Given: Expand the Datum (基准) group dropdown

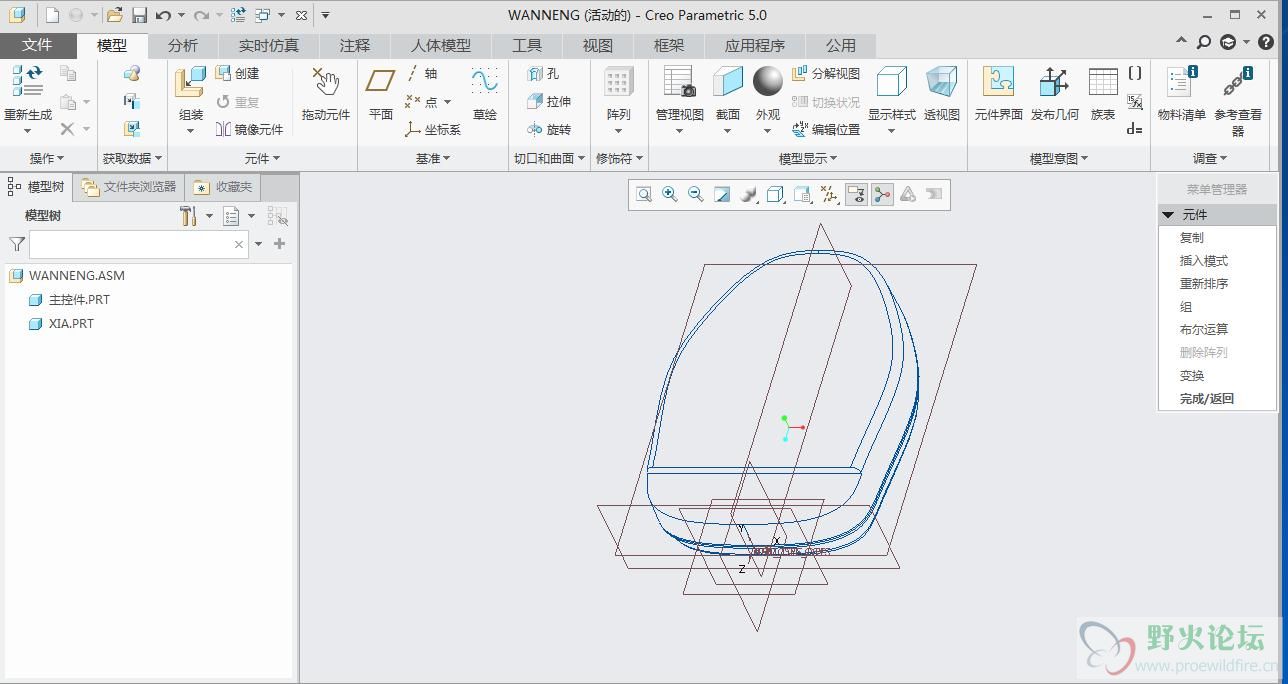Looking at the screenshot, I should click(433, 158).
